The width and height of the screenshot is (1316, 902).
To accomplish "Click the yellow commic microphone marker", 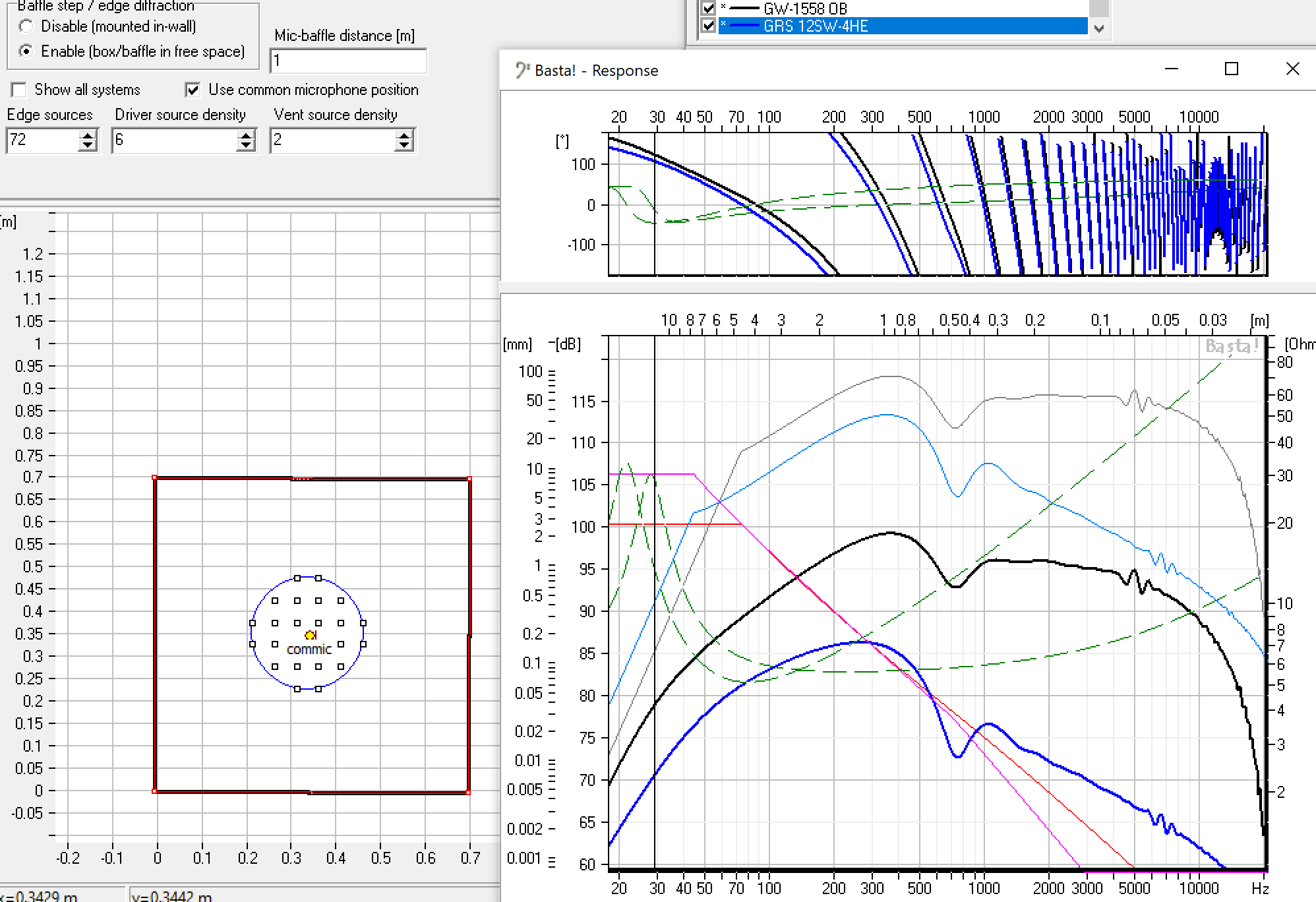I will (x=310, y=635).
